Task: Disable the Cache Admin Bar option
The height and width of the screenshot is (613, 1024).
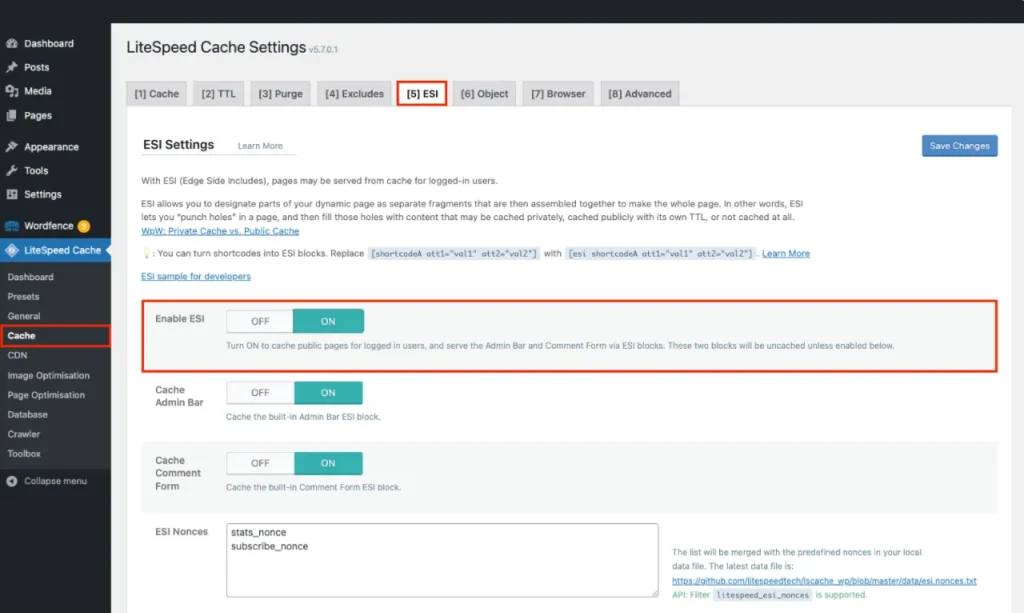Action: point(259,392)
